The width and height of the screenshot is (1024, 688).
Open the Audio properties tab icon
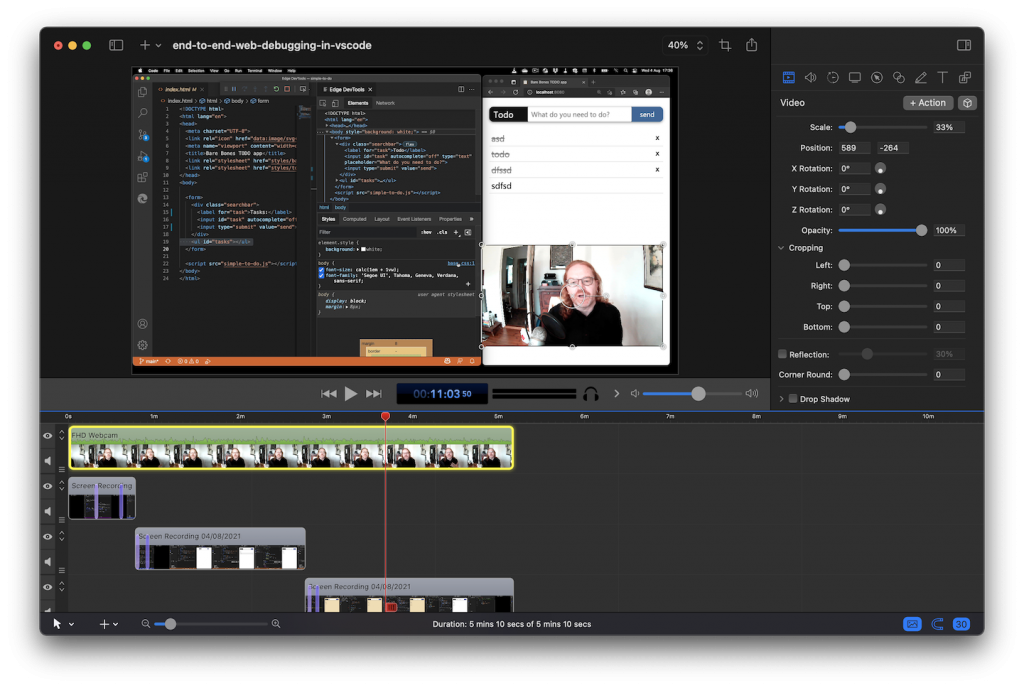pyautogui.click(x=810, y=78)
